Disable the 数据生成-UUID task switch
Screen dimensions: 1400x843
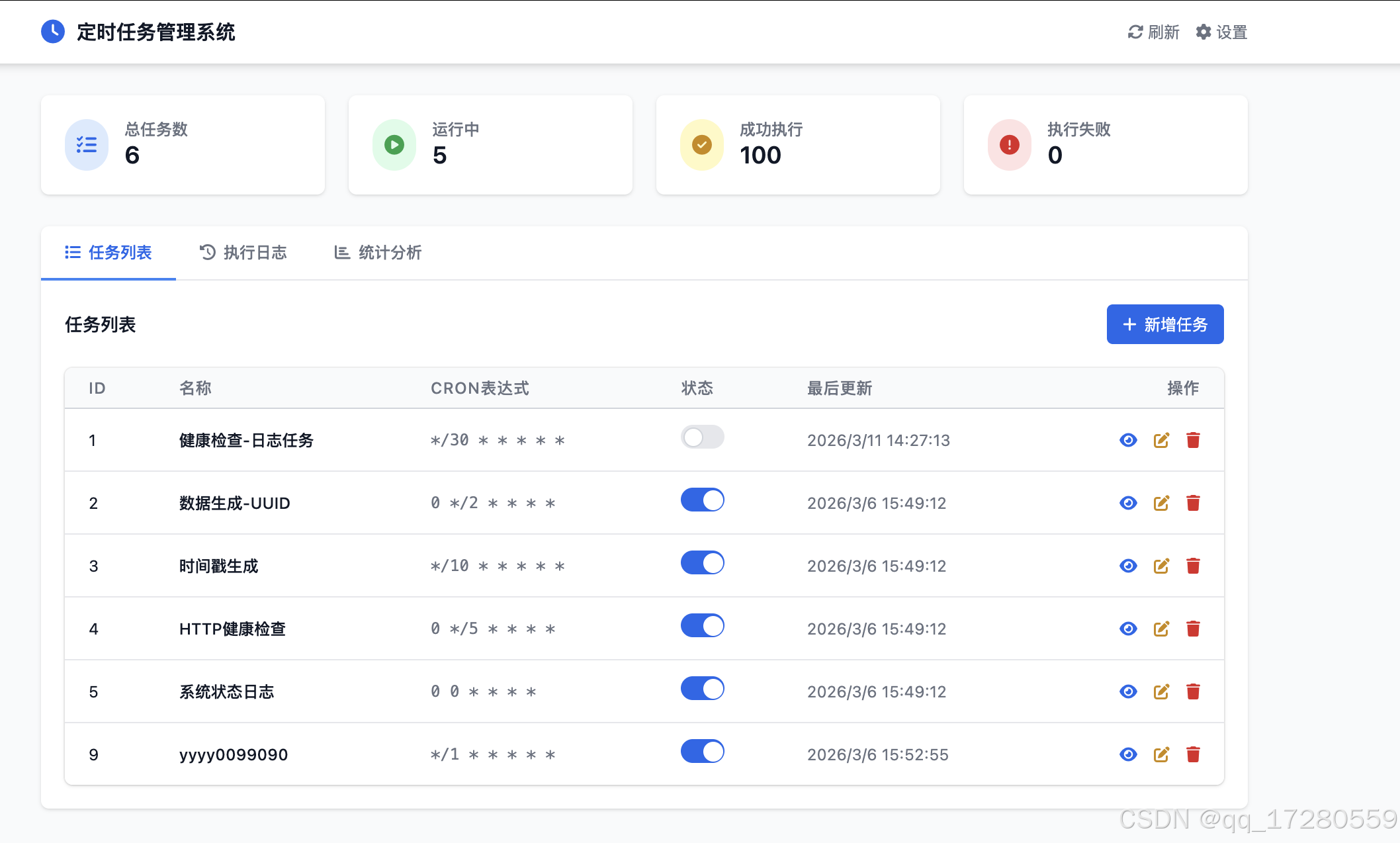[702, 500]
